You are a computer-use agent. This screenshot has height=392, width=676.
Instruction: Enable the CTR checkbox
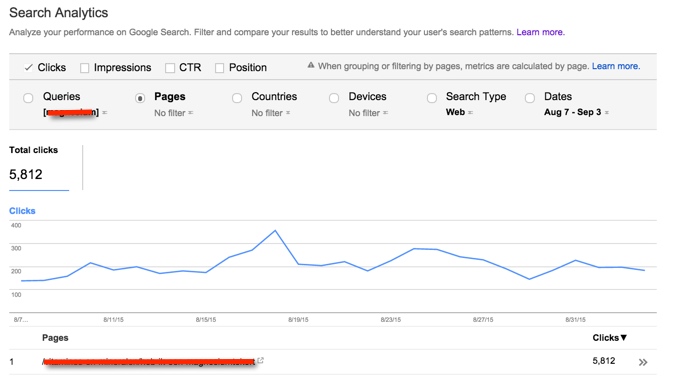click(170, 68)
